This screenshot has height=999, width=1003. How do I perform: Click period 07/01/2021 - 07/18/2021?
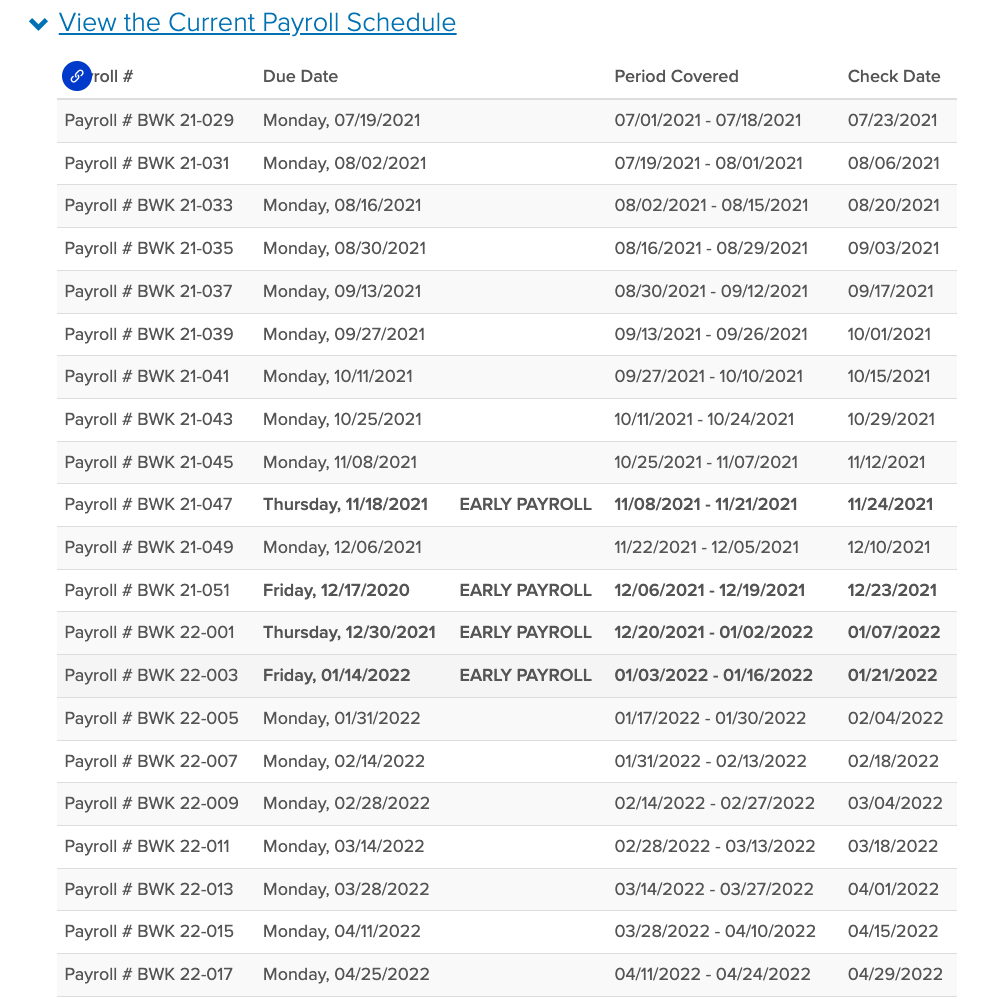coord(707,120)
